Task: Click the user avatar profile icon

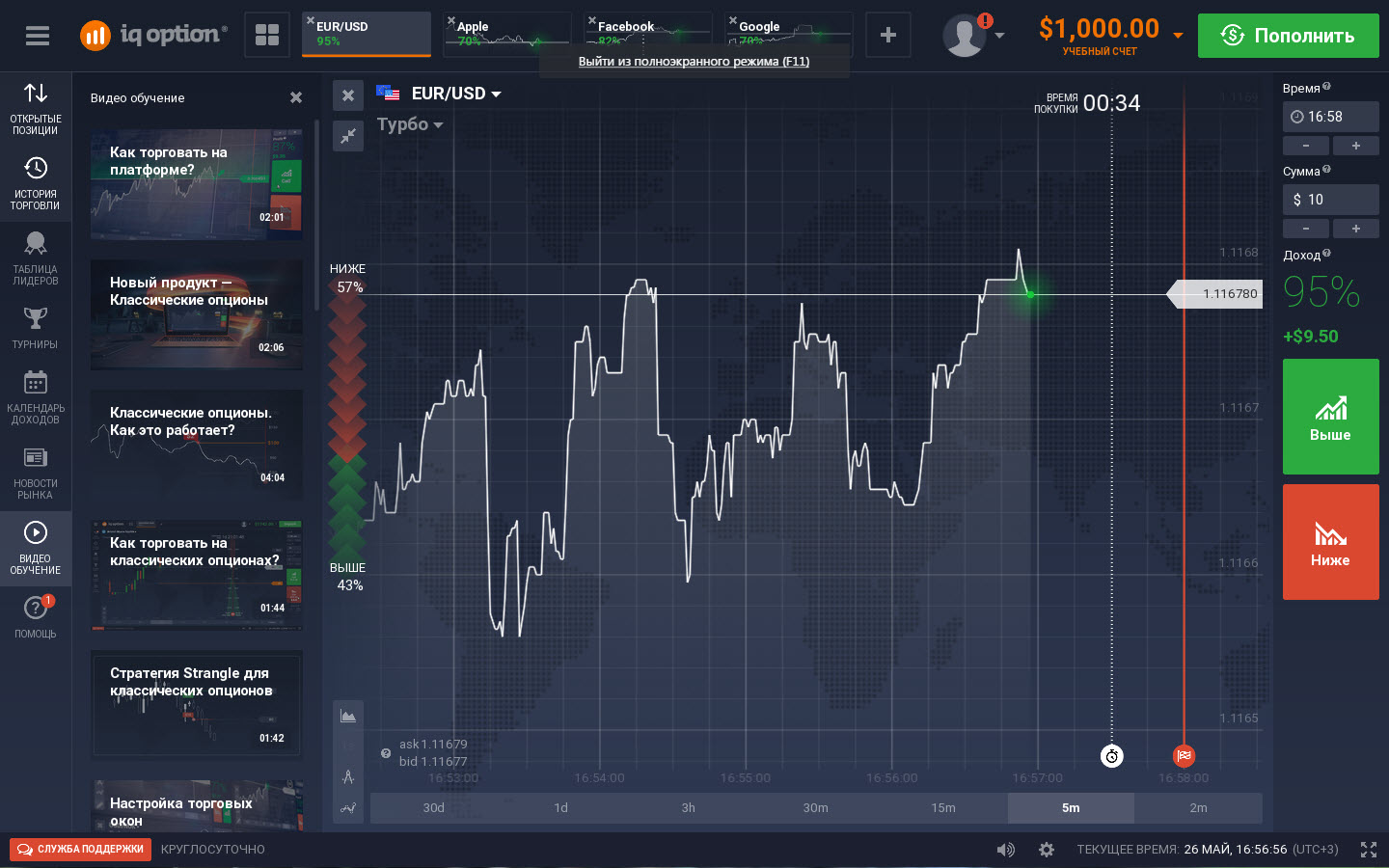Action: tap(965, 36)
